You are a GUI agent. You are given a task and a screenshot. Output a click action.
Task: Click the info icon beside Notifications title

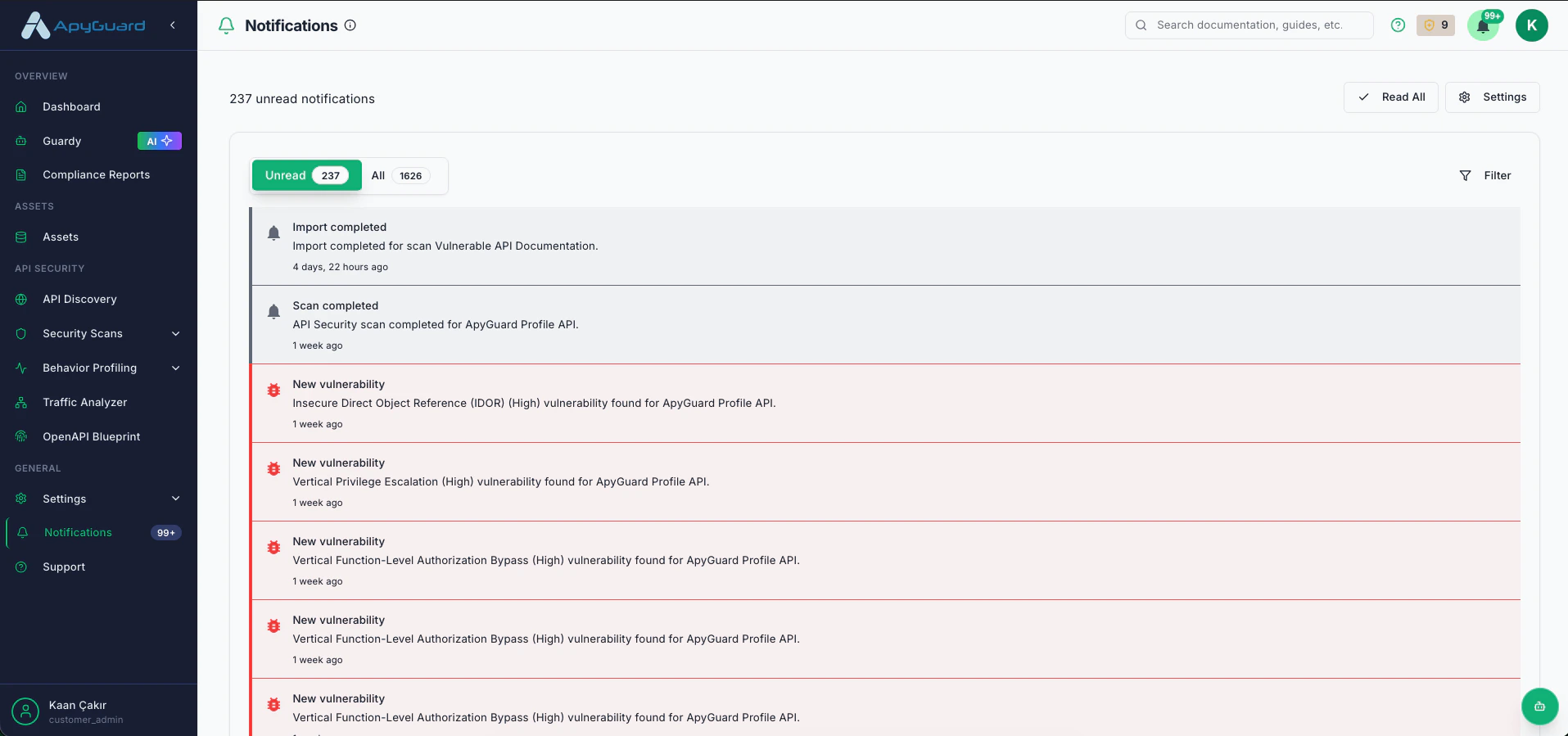tap(350, 25)
